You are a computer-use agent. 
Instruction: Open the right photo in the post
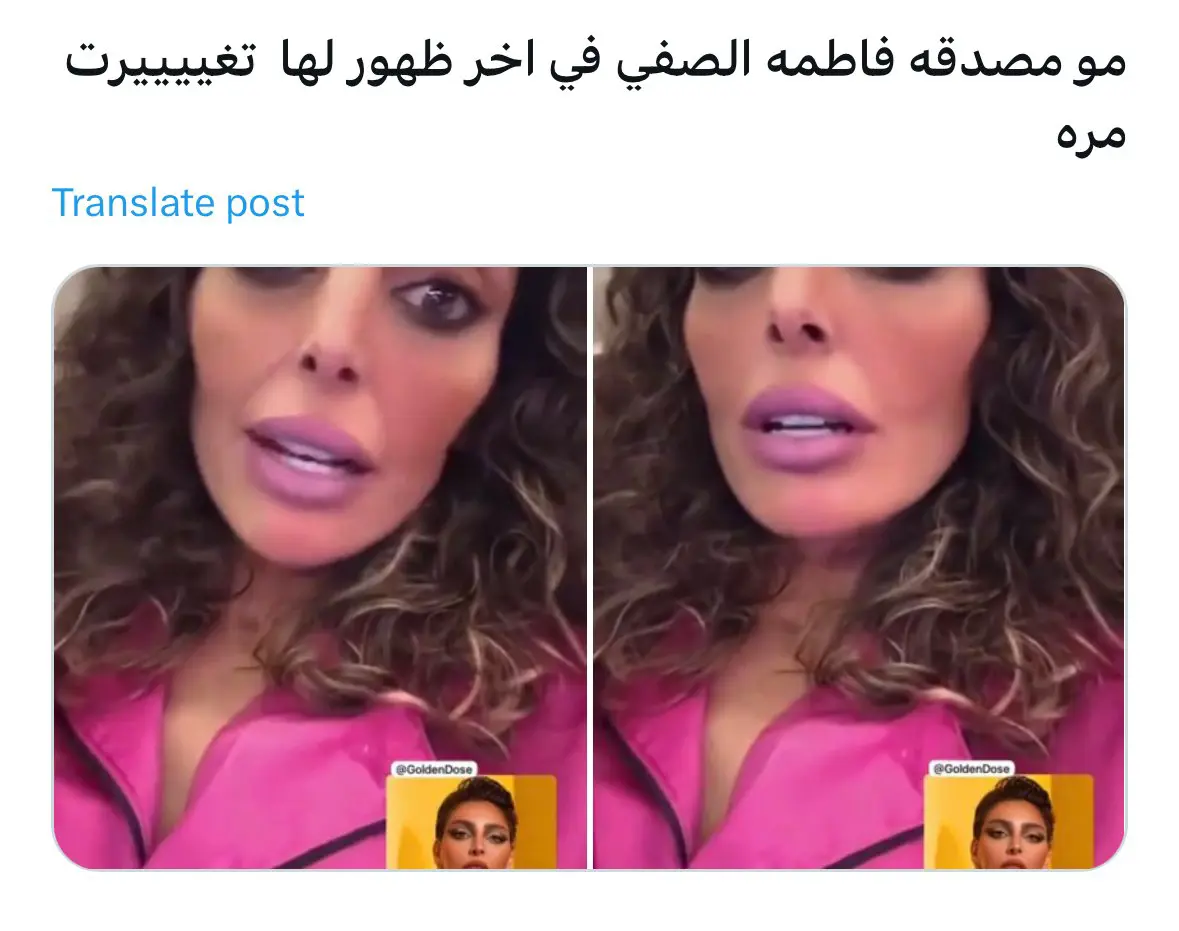[859, 568]
